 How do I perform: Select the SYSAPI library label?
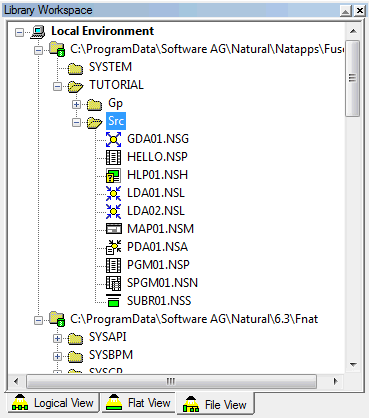coord(108,337)
